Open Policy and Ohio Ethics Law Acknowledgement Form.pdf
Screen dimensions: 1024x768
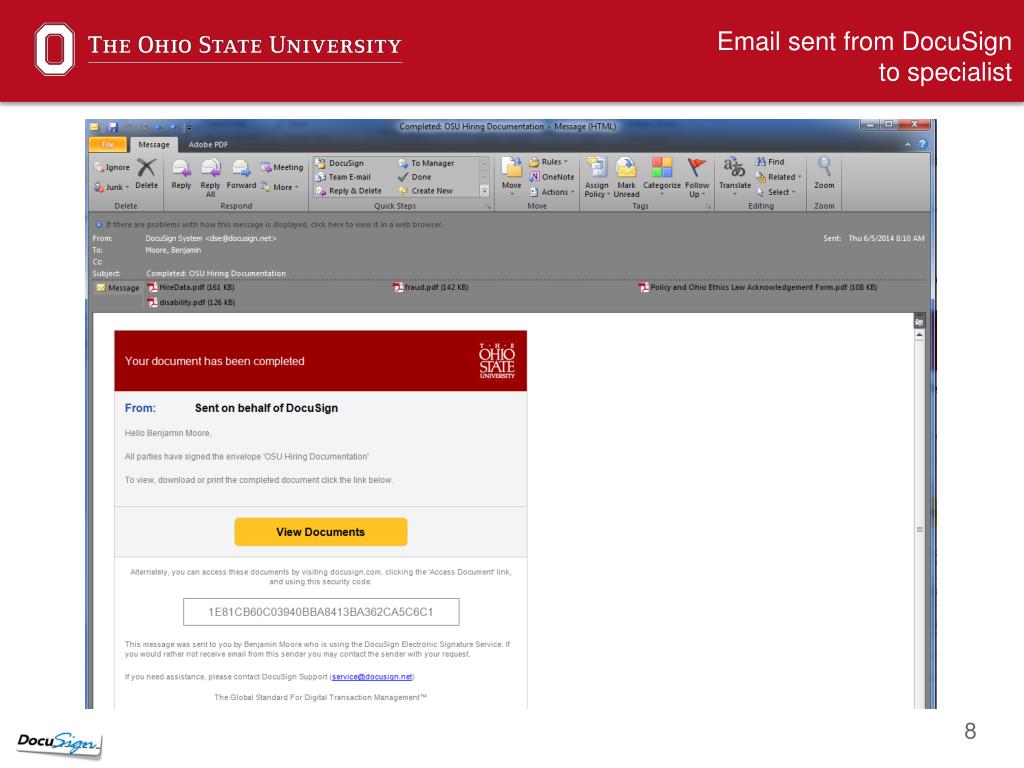[758, 287]
